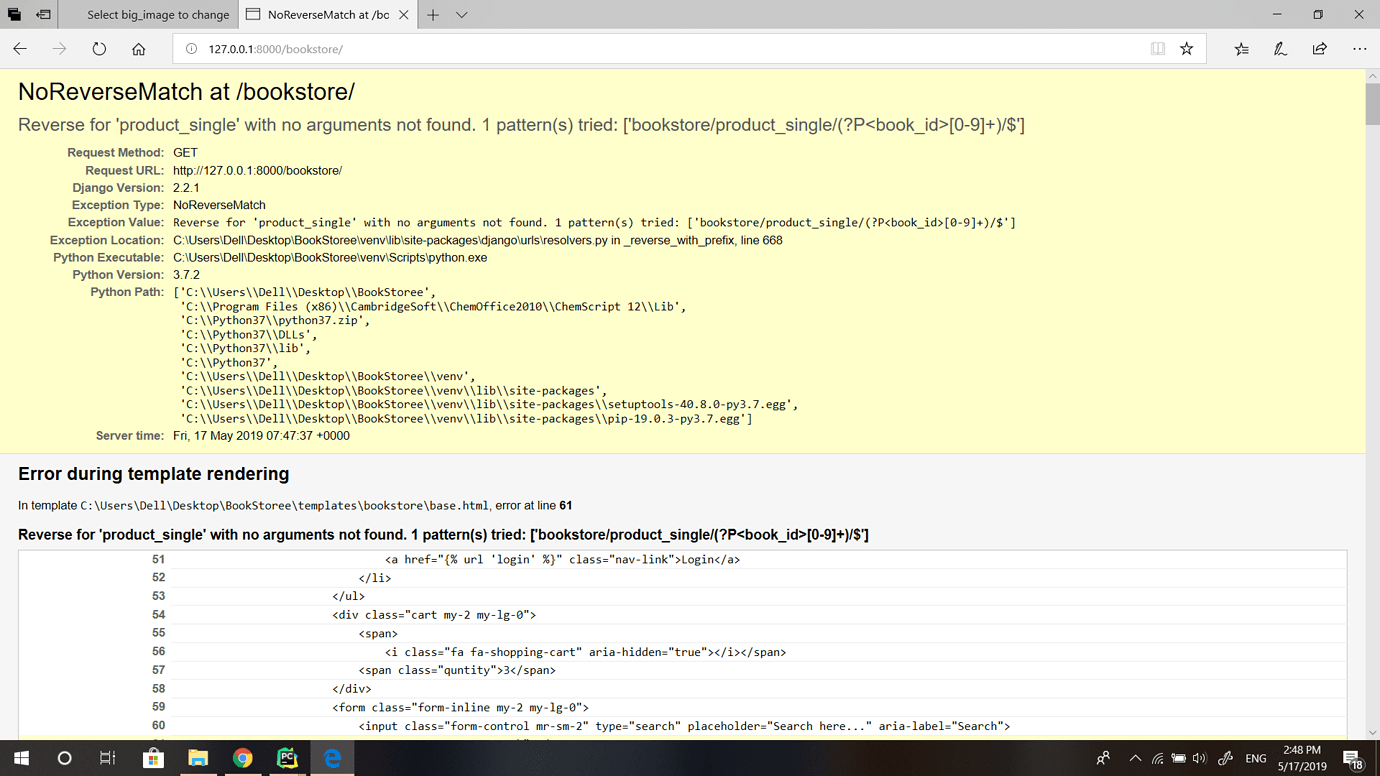The image size is (1380, 776).
Task: Open PyCharm from the taskbar
Action: (287, 759)
